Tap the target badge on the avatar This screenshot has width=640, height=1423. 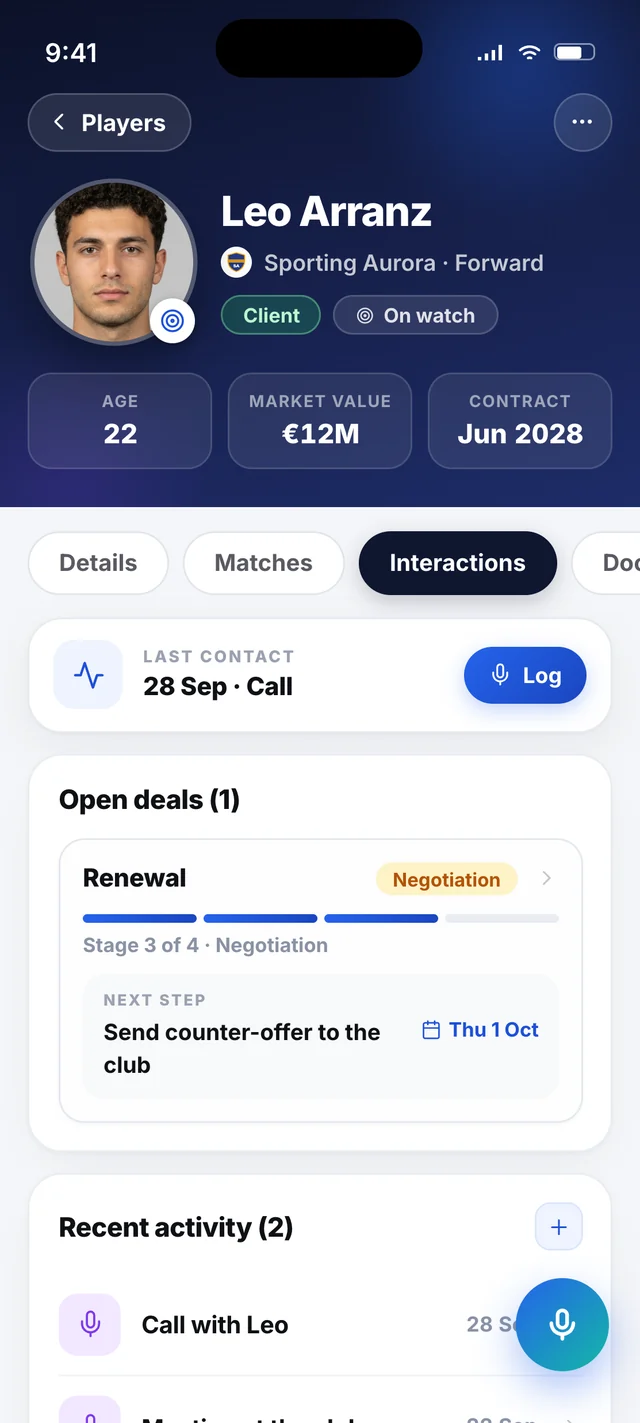173,321
